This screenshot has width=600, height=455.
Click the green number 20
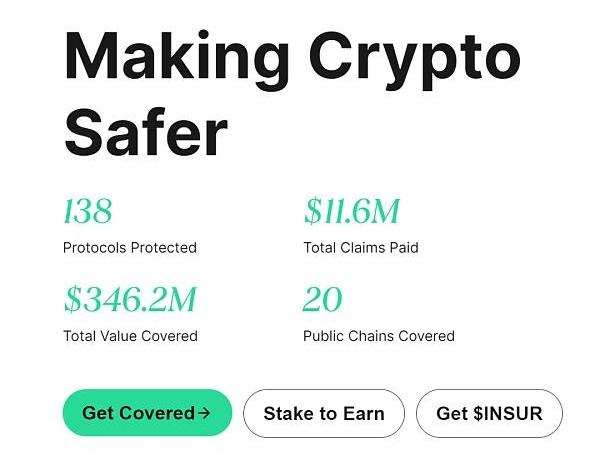click(x=322, y=299)
